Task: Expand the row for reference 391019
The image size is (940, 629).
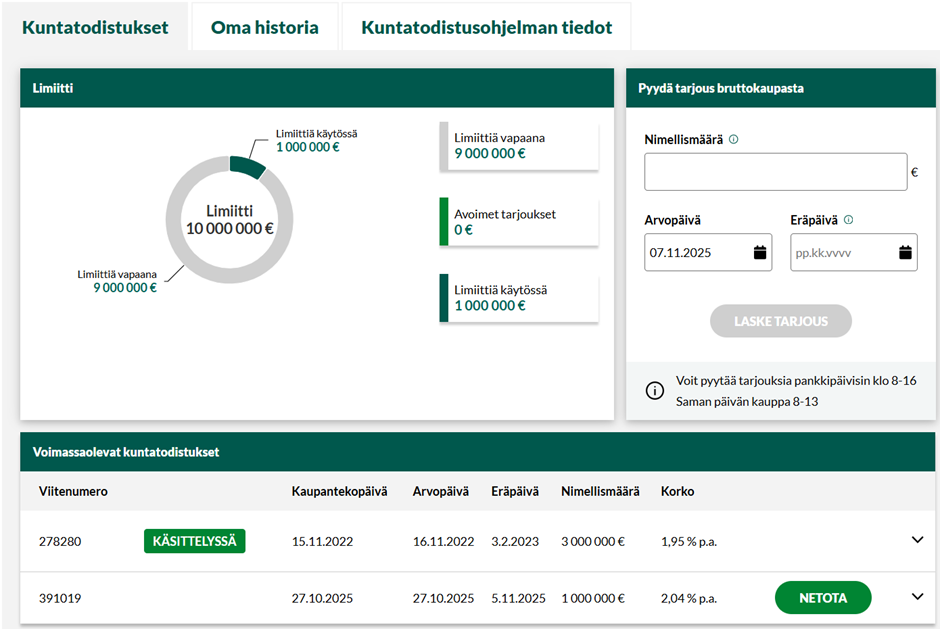Action: point(918,597)
